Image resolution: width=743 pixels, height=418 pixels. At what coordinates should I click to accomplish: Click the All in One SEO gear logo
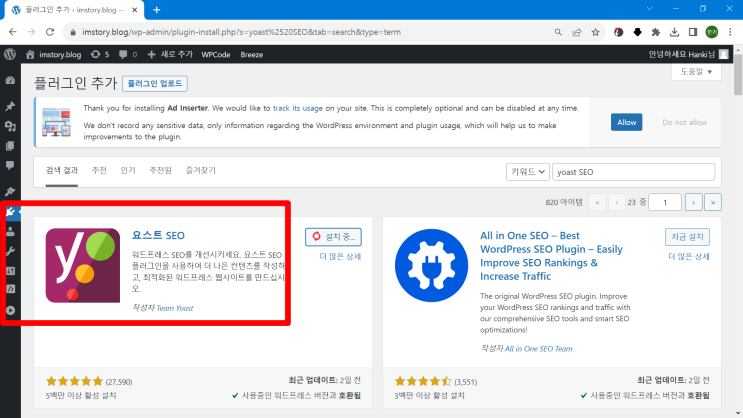tap(431, 265)
